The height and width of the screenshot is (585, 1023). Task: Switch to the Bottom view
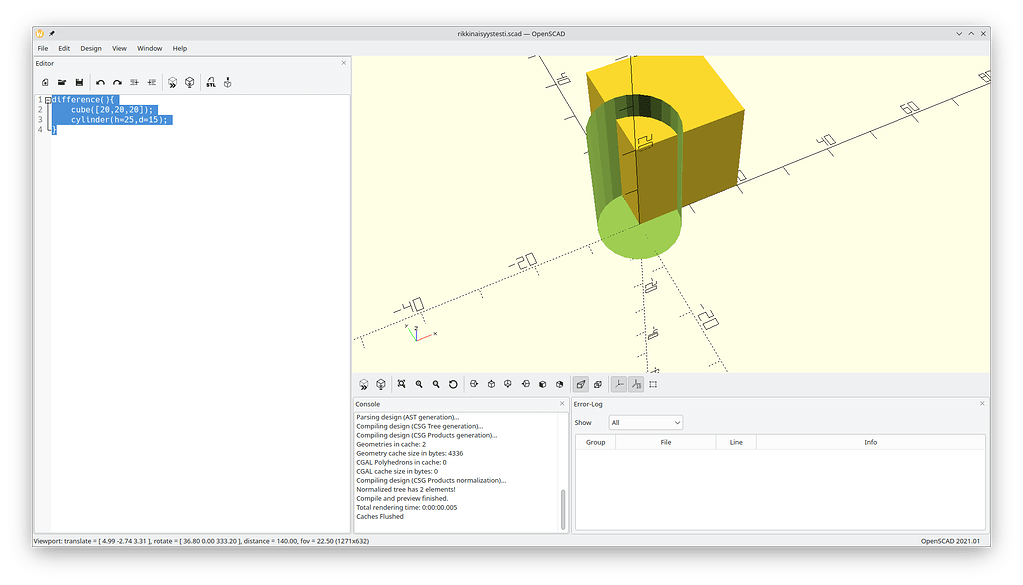point(508,384)
